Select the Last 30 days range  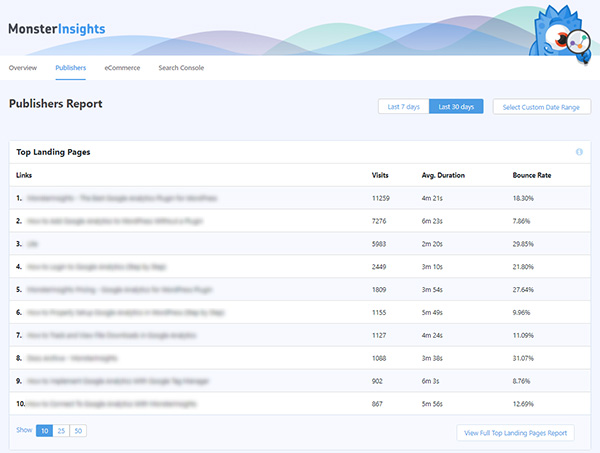pyautogui.click(x=456, y=106)
